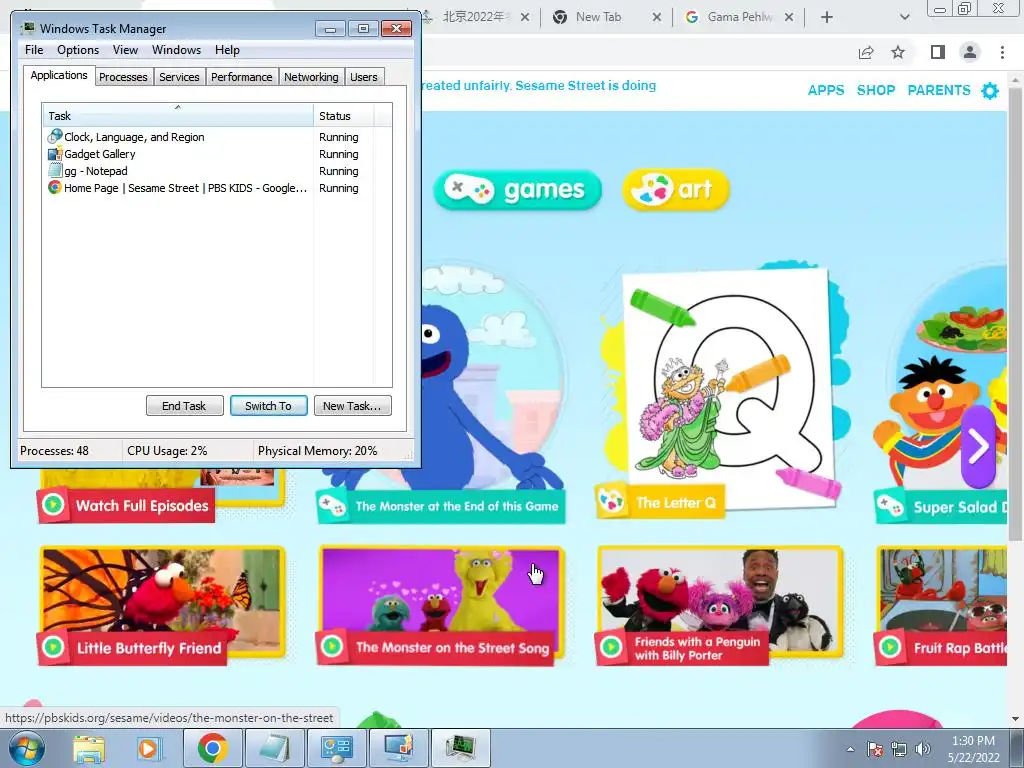The height and width of the screenshot is (768, 1024).
Task: Open Action Center flag tray icon
Action: click(x=875, y=749)
